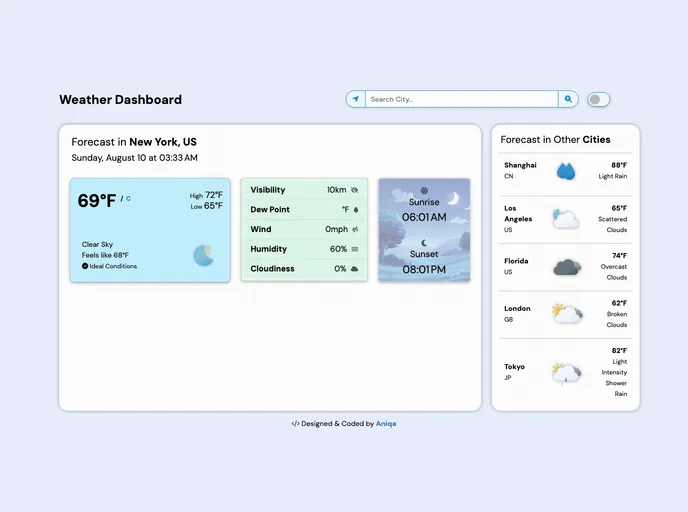The width and height of the screenshot is (688, 512).
Task: Click Los Angeles scattered clouds icon
Action: coord(566,218)
